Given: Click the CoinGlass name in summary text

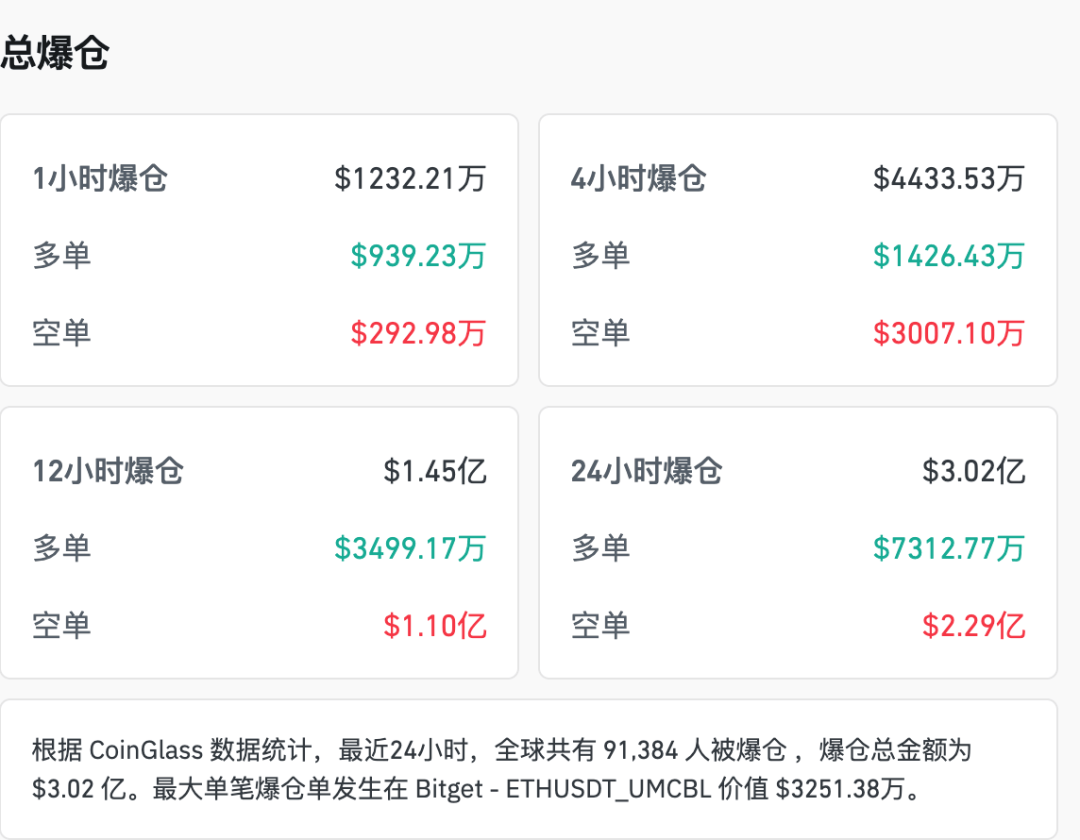Looking at the screenshot, I should [146, 750].
